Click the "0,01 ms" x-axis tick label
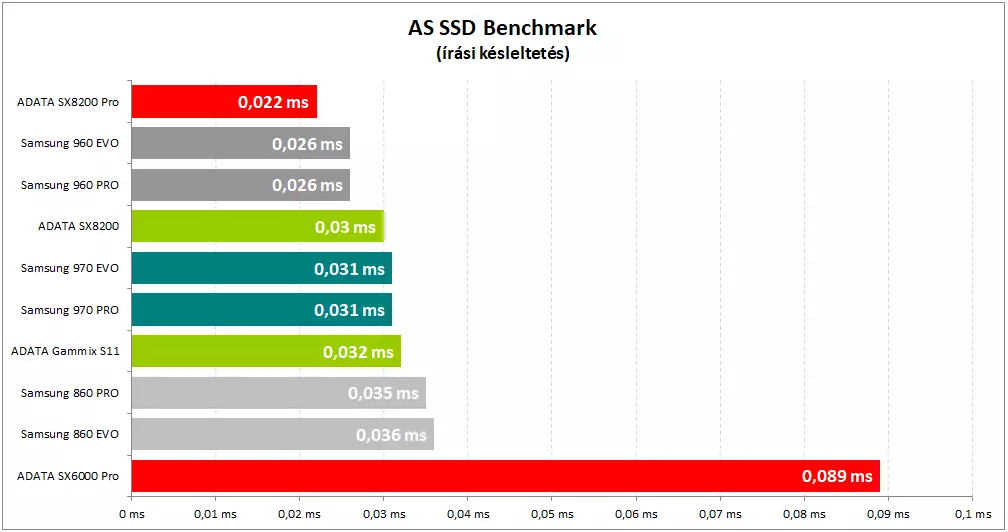This screenshot has height=532, width=1008. (x=215, y=514)
